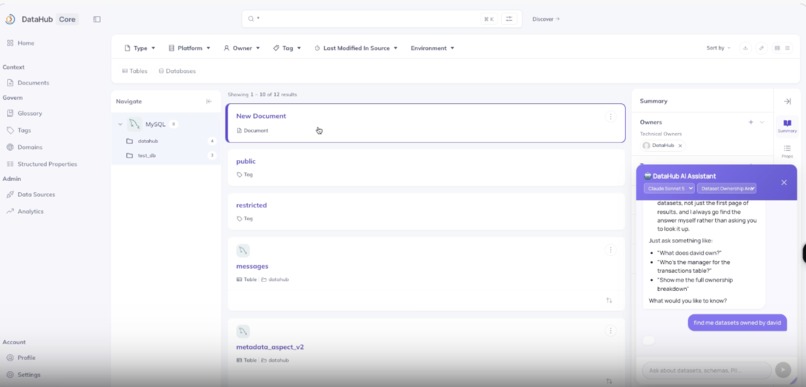This screenshot has width=806, height=387.
Task: Select the Props tab in right rail
Action: pyautogui.click(x=787, y=151)
